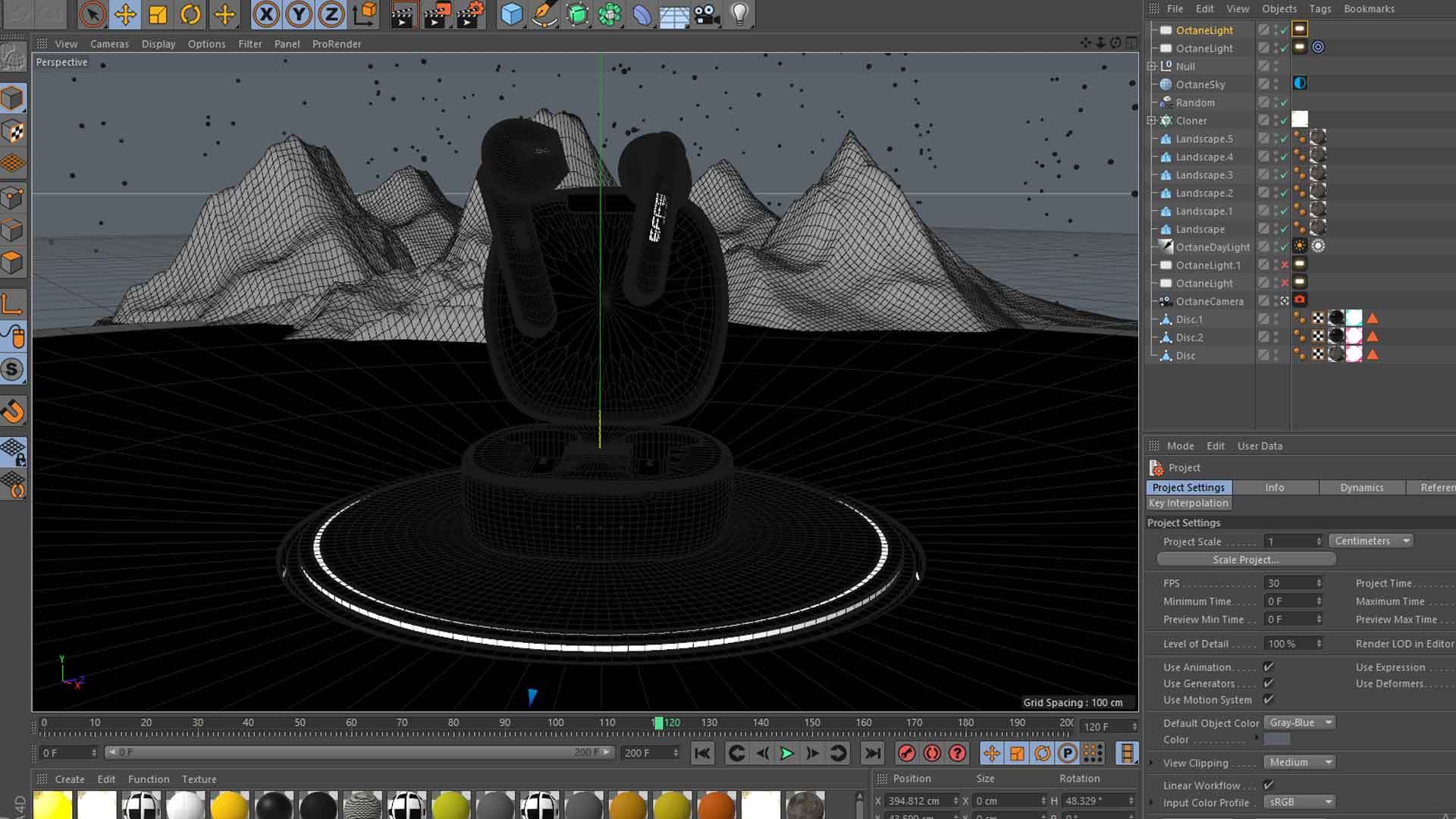Expand the Null object hierarchy
This screenshot has height=819, width=1456.
pos(1152,66)
